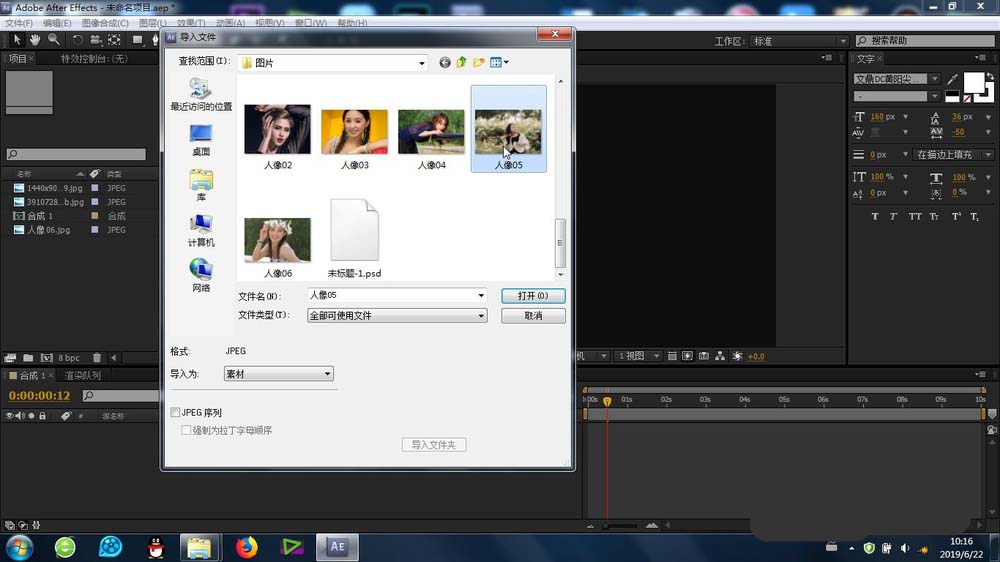
Task: Click the 打开(O) button
Action: tap(533, 296)
